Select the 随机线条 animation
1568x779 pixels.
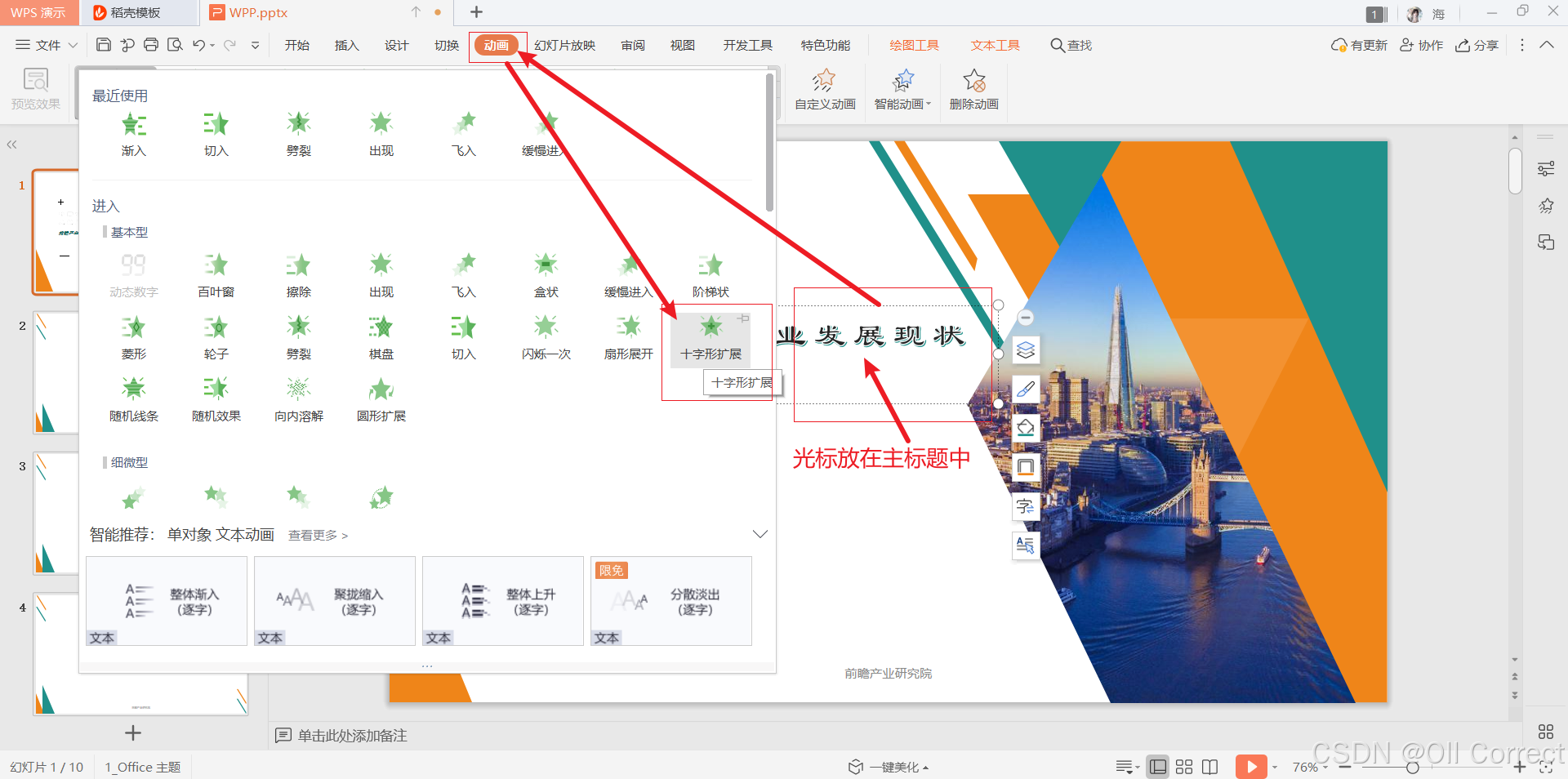(133, 399)
